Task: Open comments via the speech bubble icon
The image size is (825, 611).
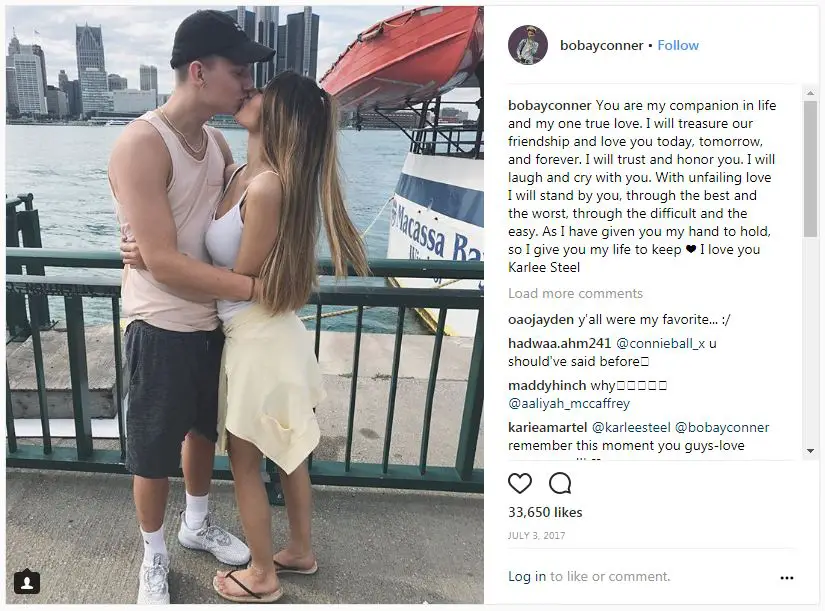Action: pyautogui.click(x=560, y=483)
